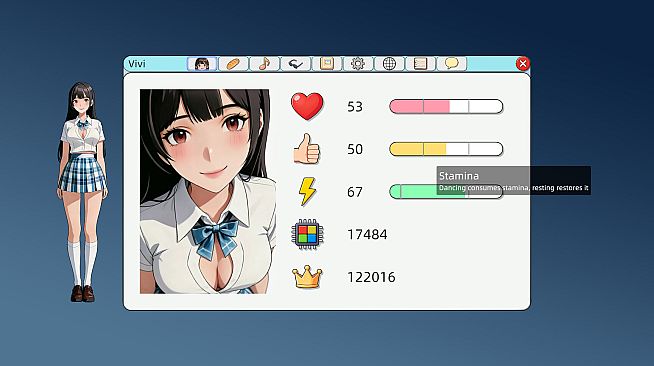Open the sunglasses accessories tab
Image resolution: width=654 pixels, height=366 pixels.
[296, 64]
